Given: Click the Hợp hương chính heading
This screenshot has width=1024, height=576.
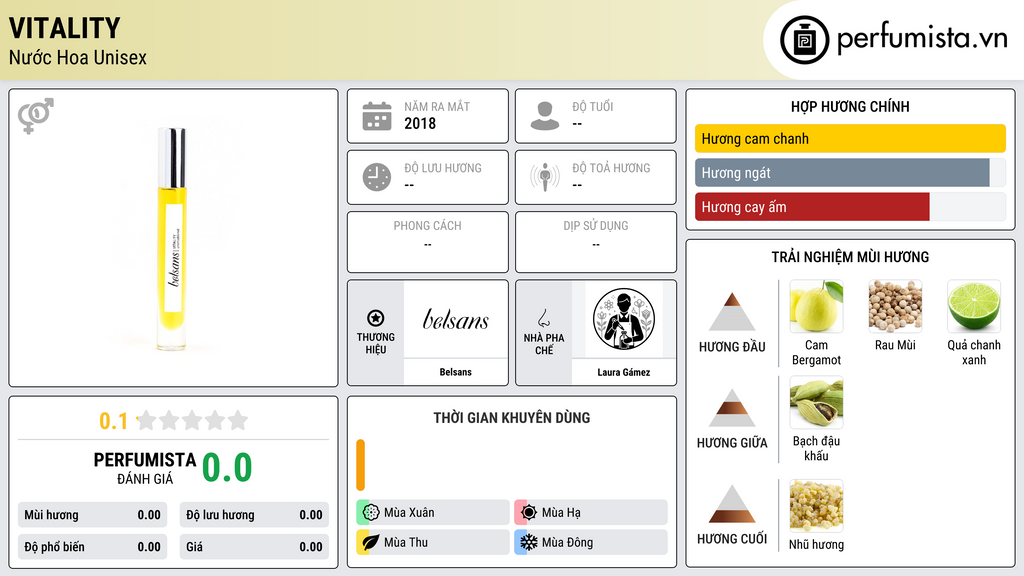Looking at the screenshot, I should 850,106.
